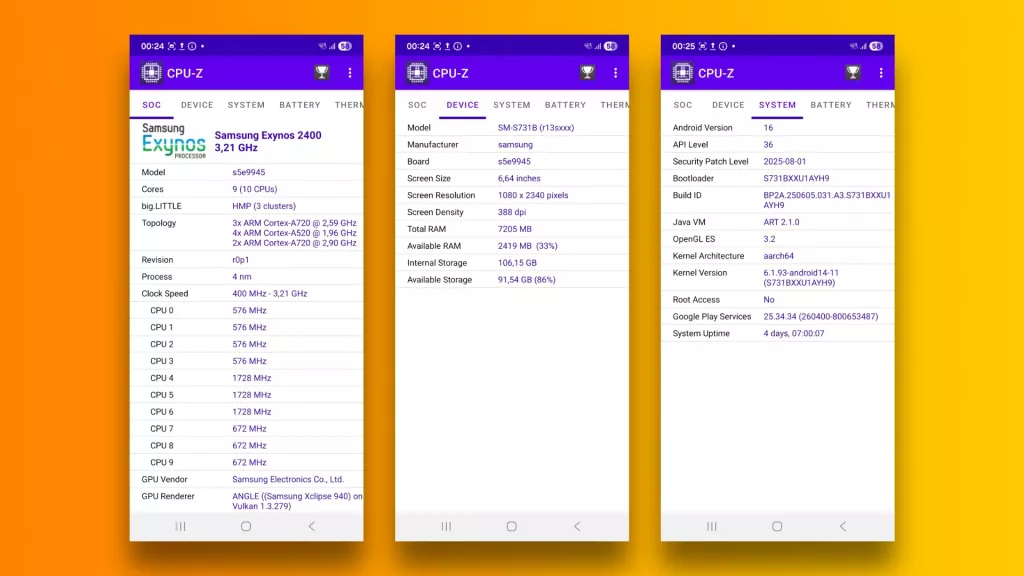
Task: Tap the GPU Renderer ANGLE value
Action: (x=297, y=501)
